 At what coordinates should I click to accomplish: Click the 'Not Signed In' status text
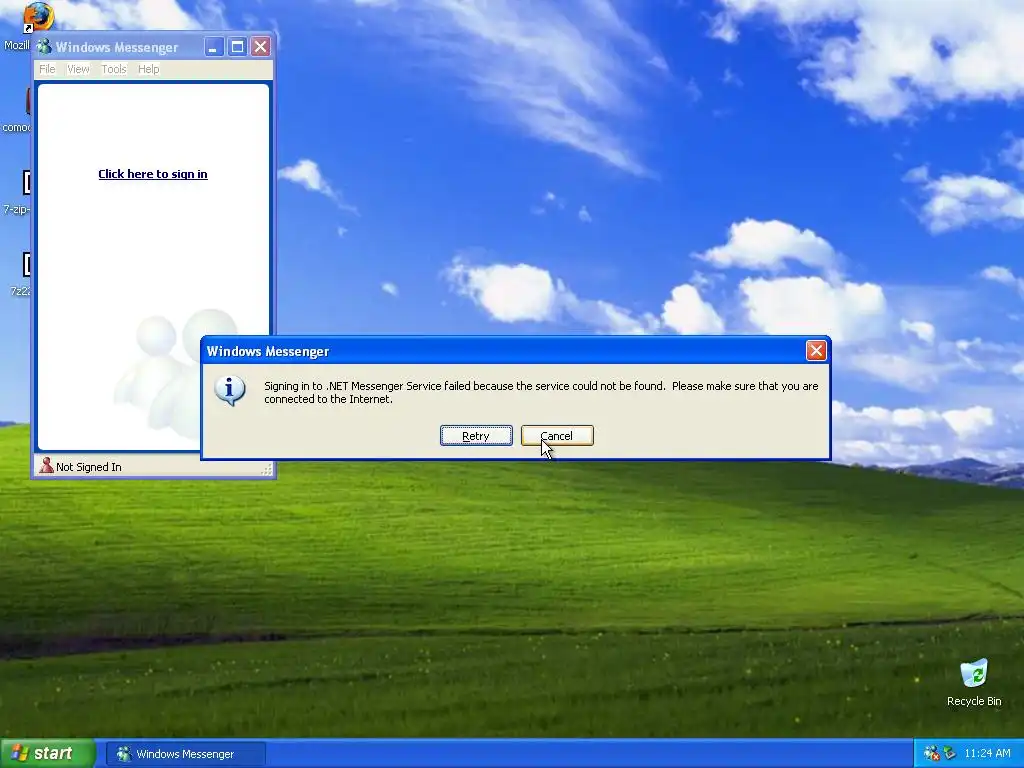click(89, 467)
